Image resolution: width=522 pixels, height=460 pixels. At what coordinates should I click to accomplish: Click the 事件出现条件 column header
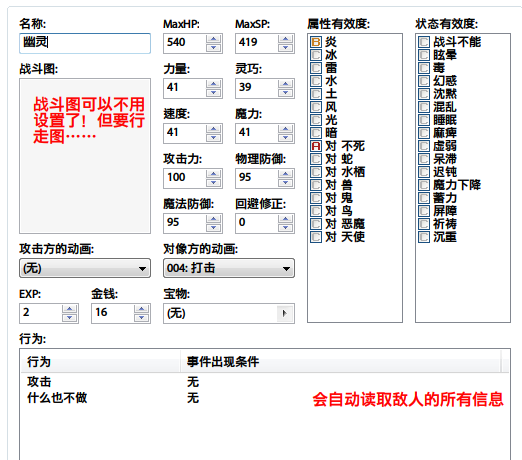point(341,362)
